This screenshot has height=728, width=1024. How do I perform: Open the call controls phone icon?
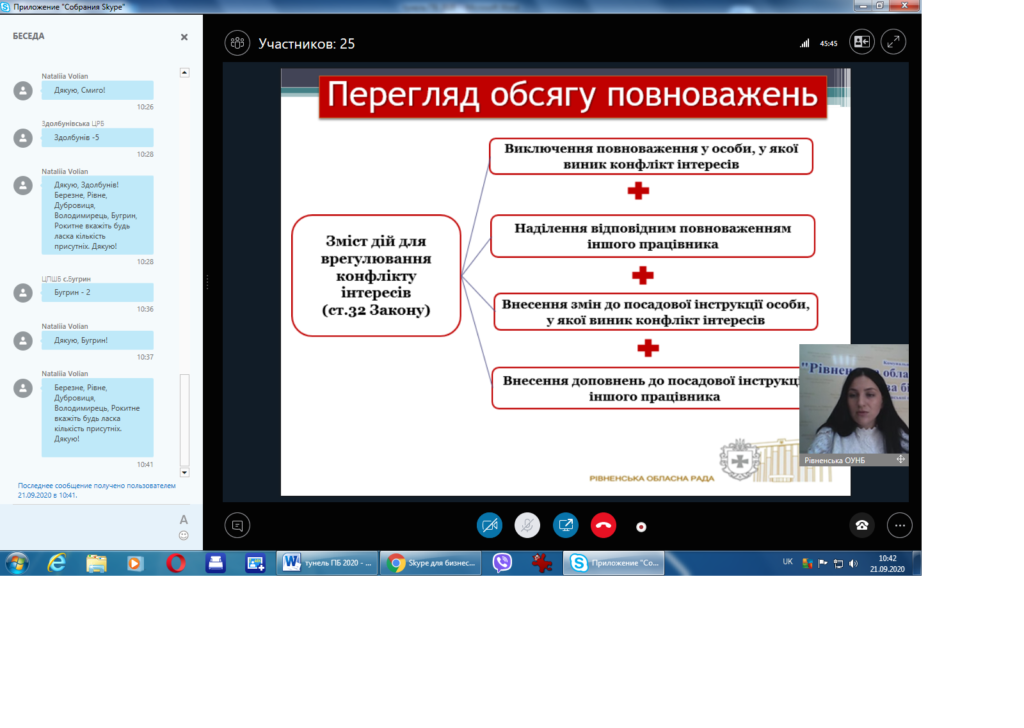coord(861,525)
